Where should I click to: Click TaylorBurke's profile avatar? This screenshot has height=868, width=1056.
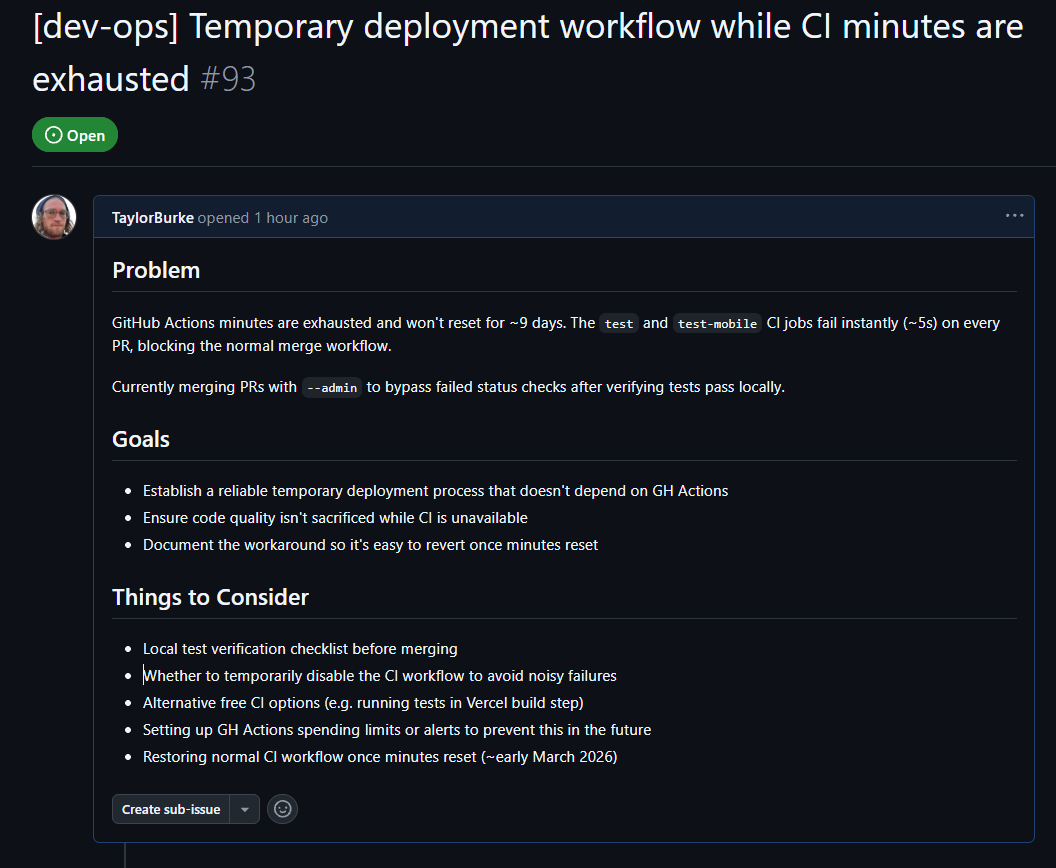point(53,216)
